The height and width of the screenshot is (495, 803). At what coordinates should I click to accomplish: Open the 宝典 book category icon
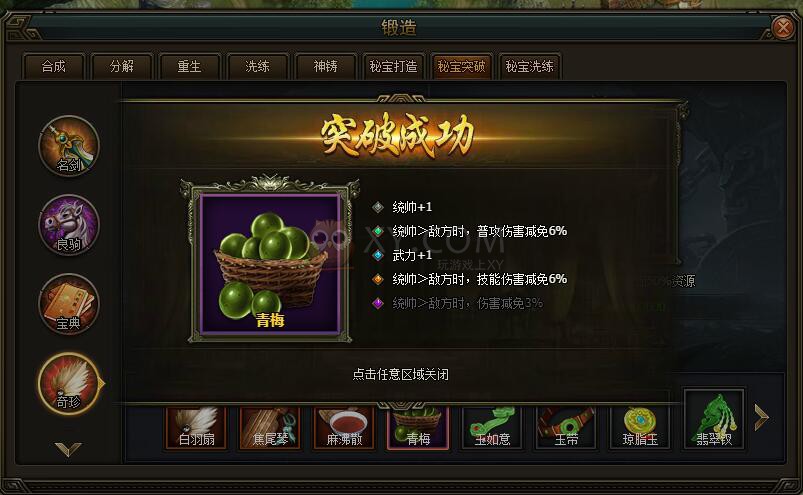[69, 304]
